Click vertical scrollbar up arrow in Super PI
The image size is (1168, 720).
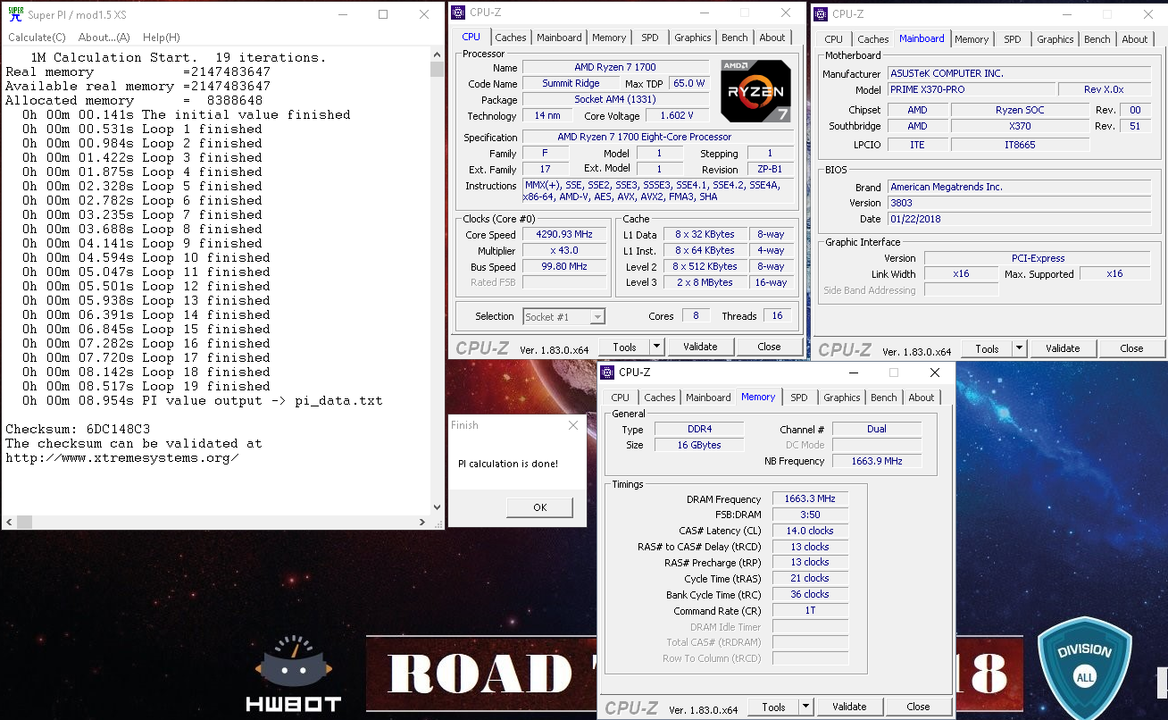tap(437, 55)
